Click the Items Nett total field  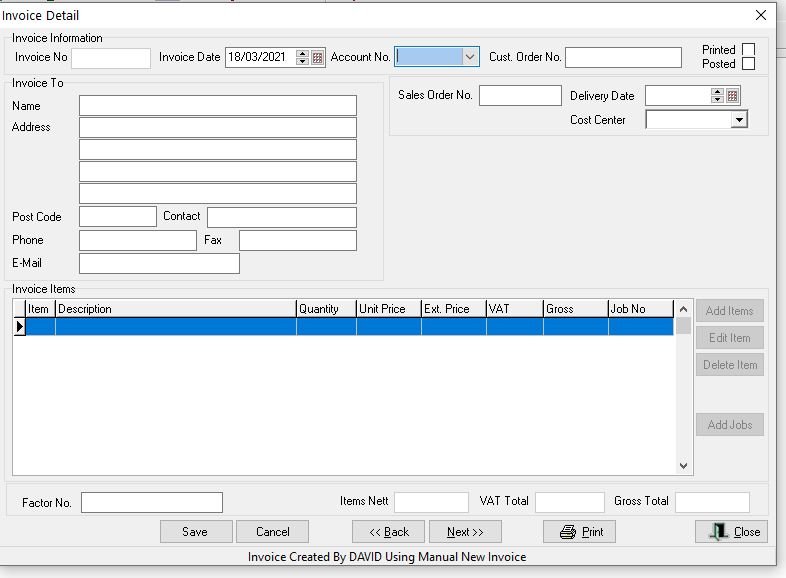431,502
